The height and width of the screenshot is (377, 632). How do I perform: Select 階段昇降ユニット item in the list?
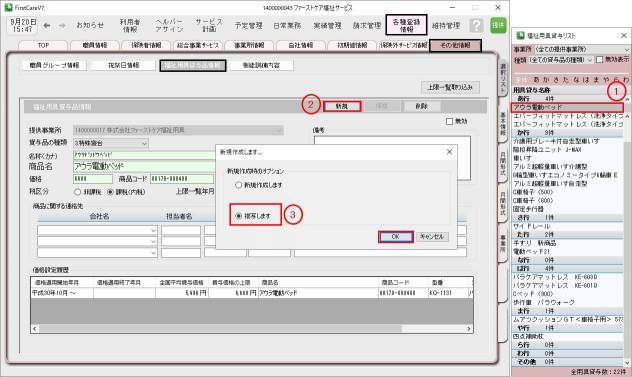[x=568, y=150]
